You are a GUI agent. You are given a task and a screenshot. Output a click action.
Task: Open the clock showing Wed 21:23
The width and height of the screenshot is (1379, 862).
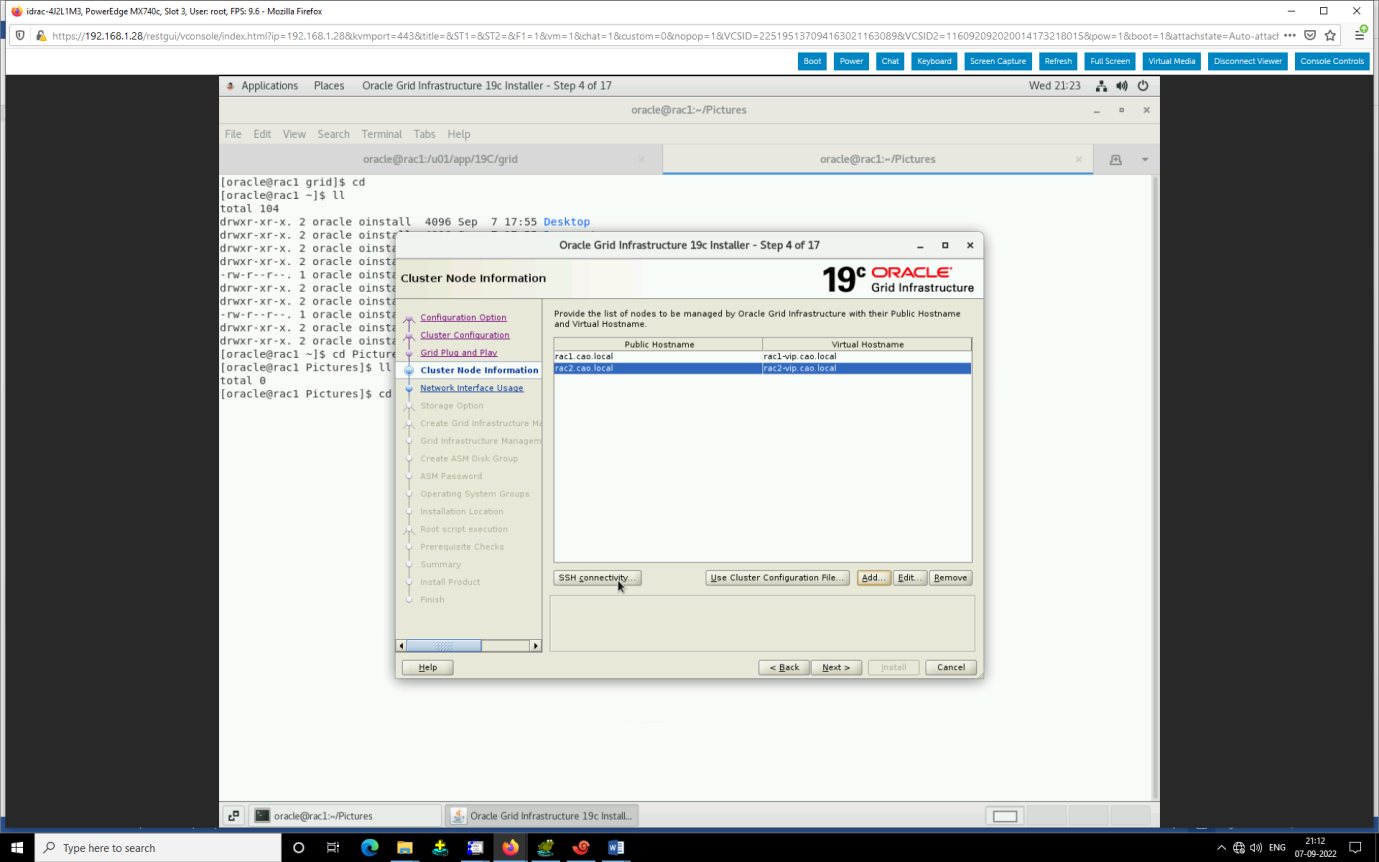coord(1055,86)
